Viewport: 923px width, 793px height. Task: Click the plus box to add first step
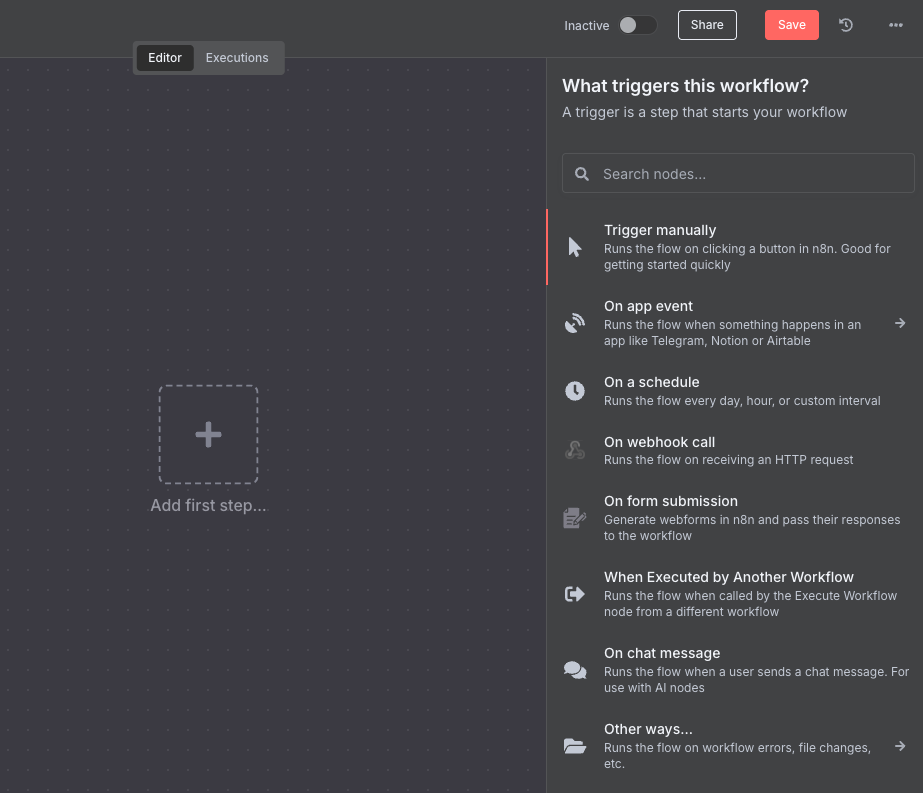pyautogui.click(x=208, y=435)
